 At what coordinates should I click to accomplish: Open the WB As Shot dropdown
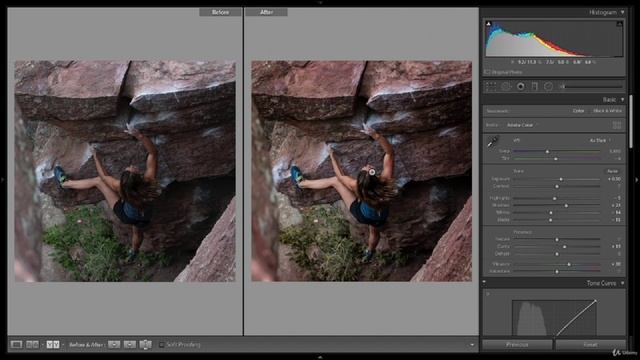(x=600, y=140)
